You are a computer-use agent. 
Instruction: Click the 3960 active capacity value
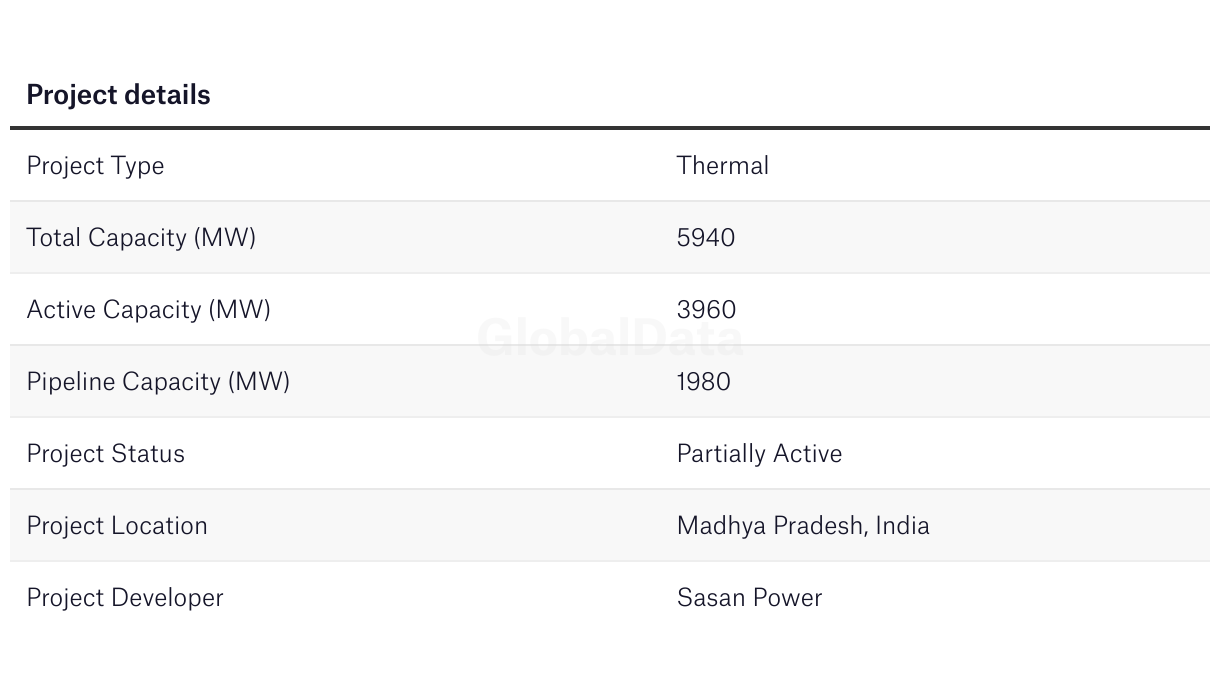[706, 310]
